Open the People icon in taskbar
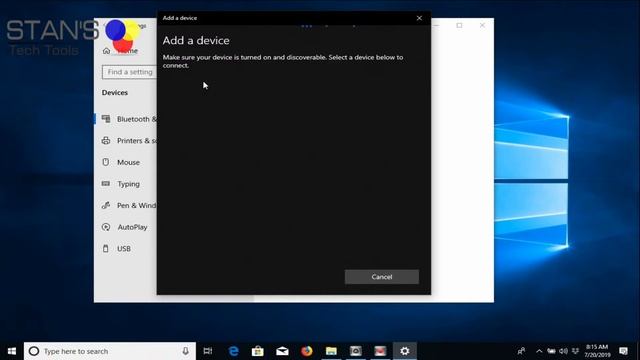 521,351
